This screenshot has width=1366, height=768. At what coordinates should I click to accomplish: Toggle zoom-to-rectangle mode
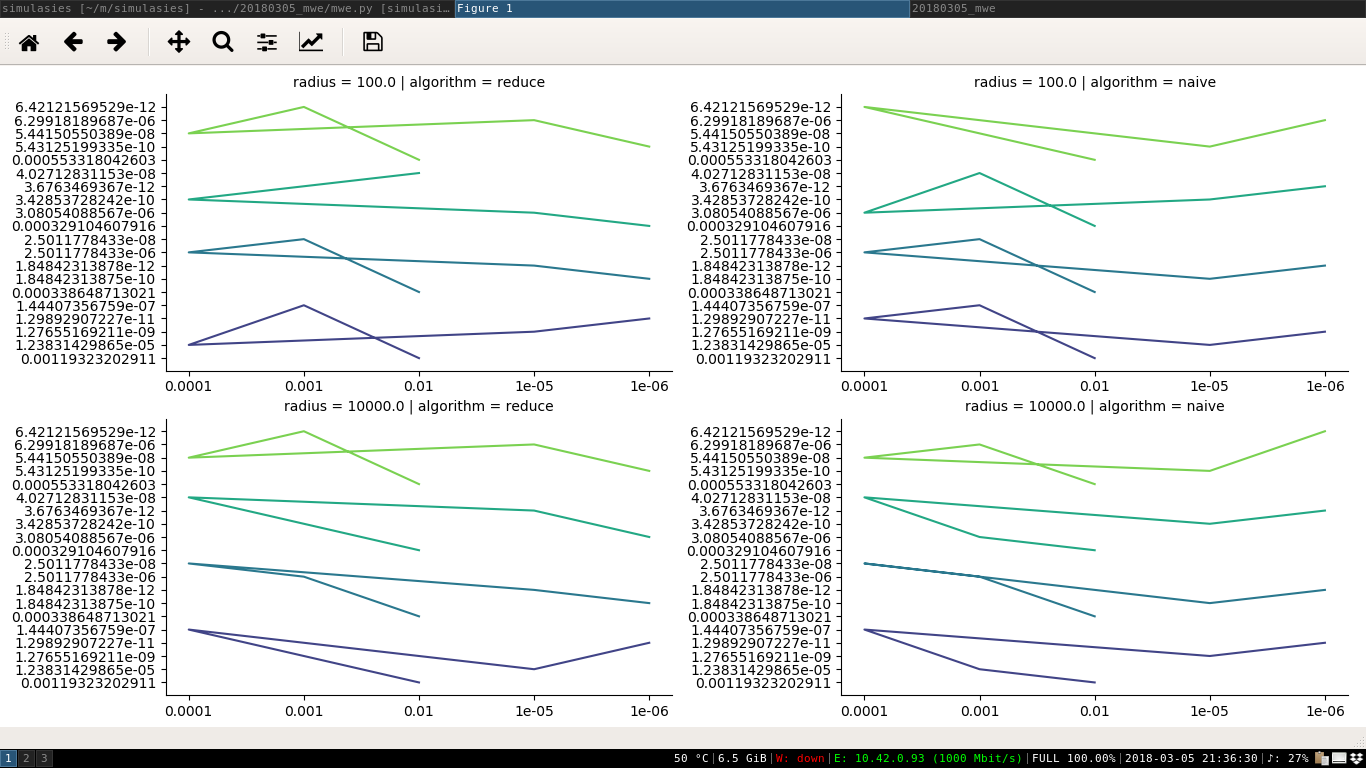click(x=222, y=42)
